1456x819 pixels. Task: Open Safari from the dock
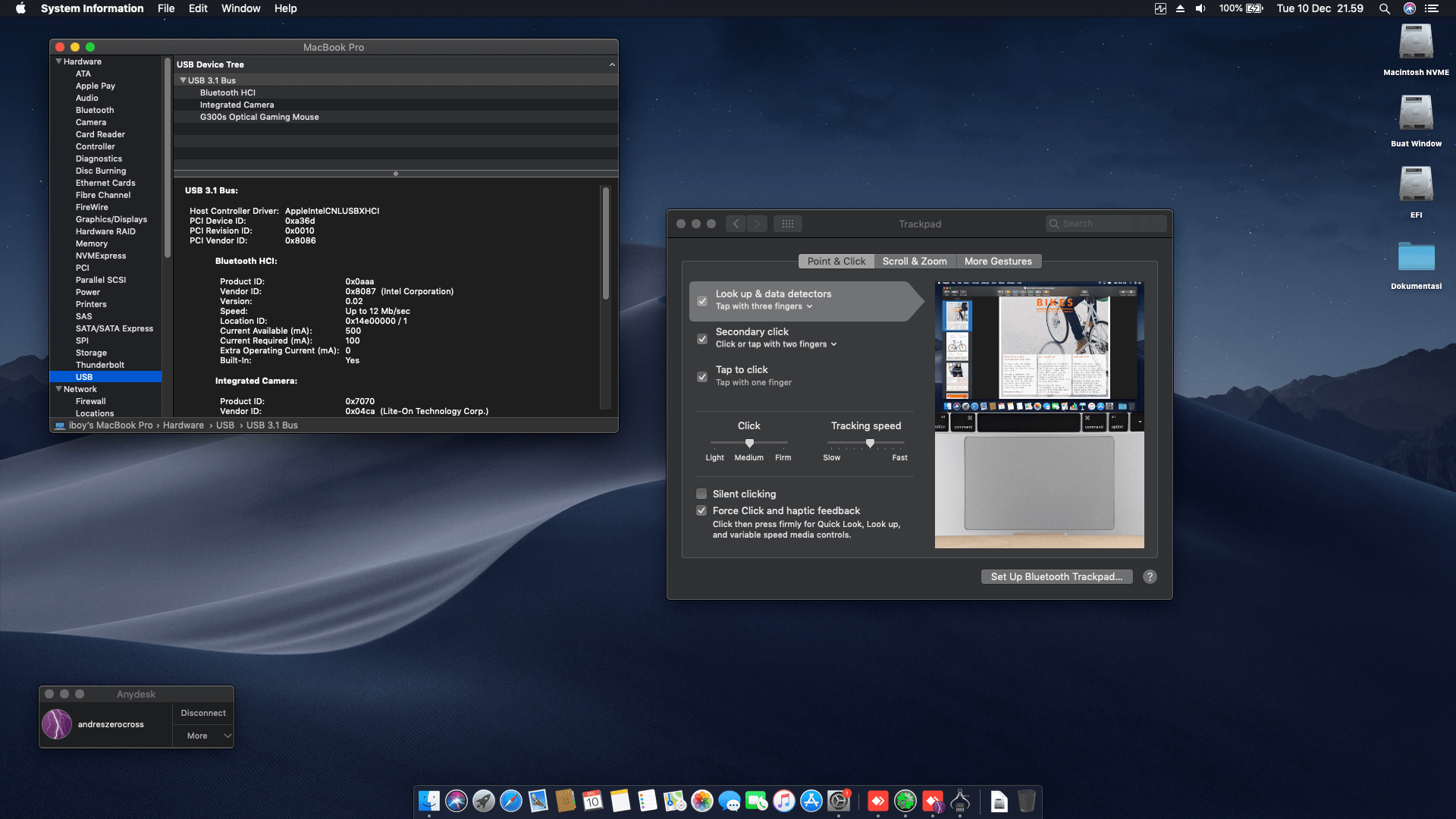click(511, 801)
